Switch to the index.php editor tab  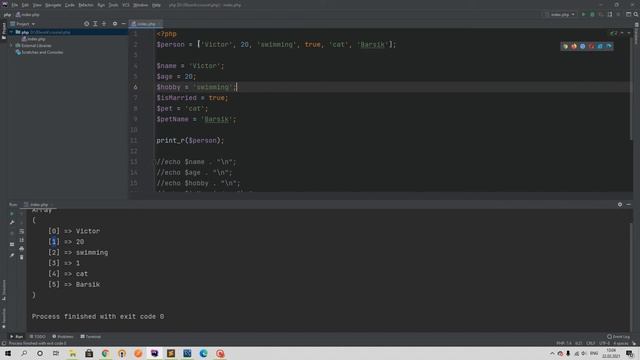tap(145, 24)
